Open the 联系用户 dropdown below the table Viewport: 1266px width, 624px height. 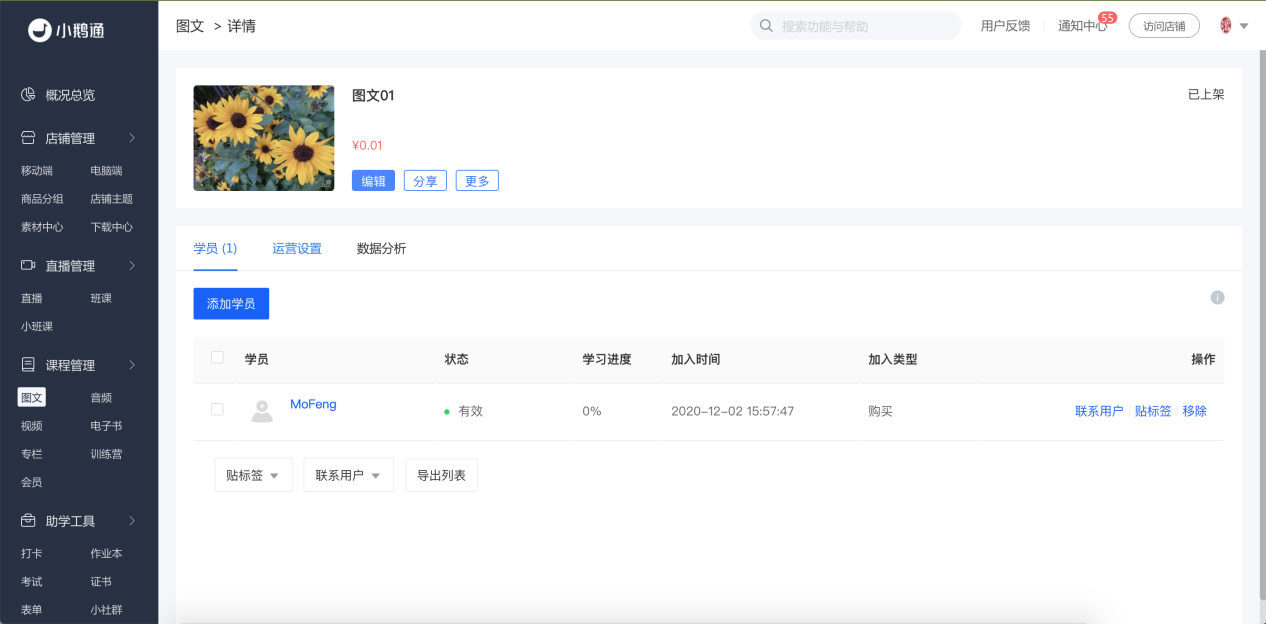348,475
